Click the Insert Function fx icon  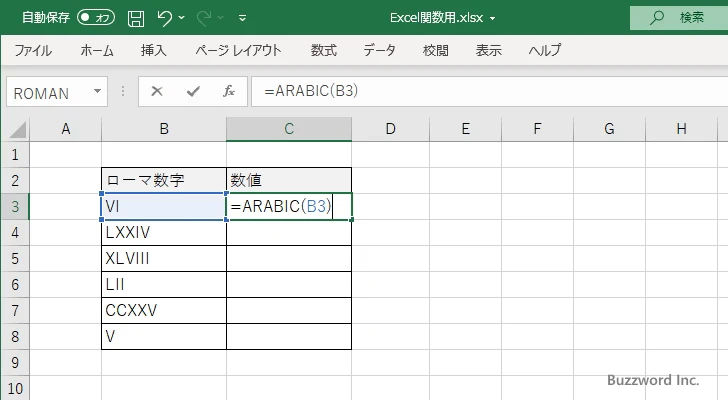click(229, 91)
